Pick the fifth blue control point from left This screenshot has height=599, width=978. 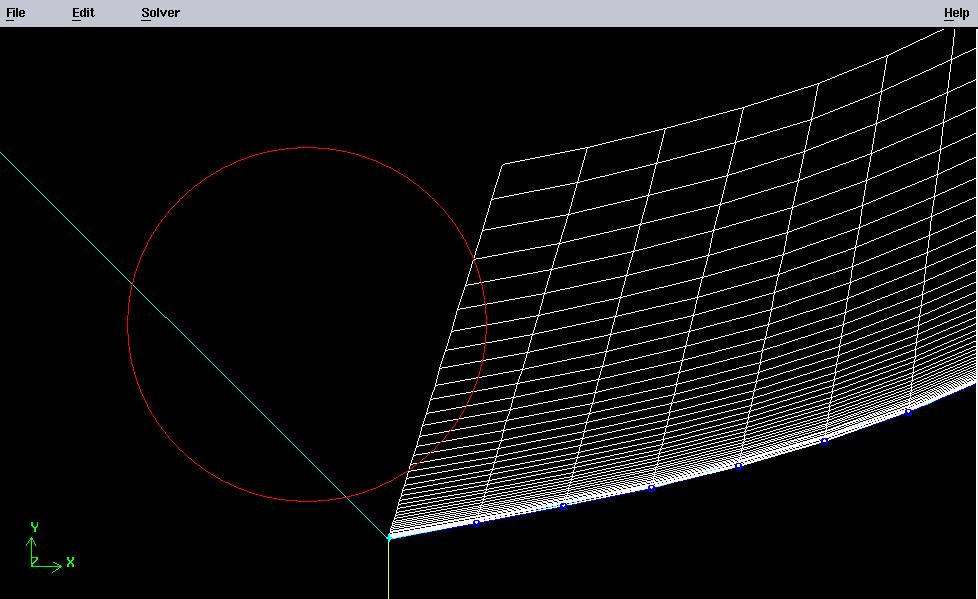pyautogui.click(x=824, y=441)
